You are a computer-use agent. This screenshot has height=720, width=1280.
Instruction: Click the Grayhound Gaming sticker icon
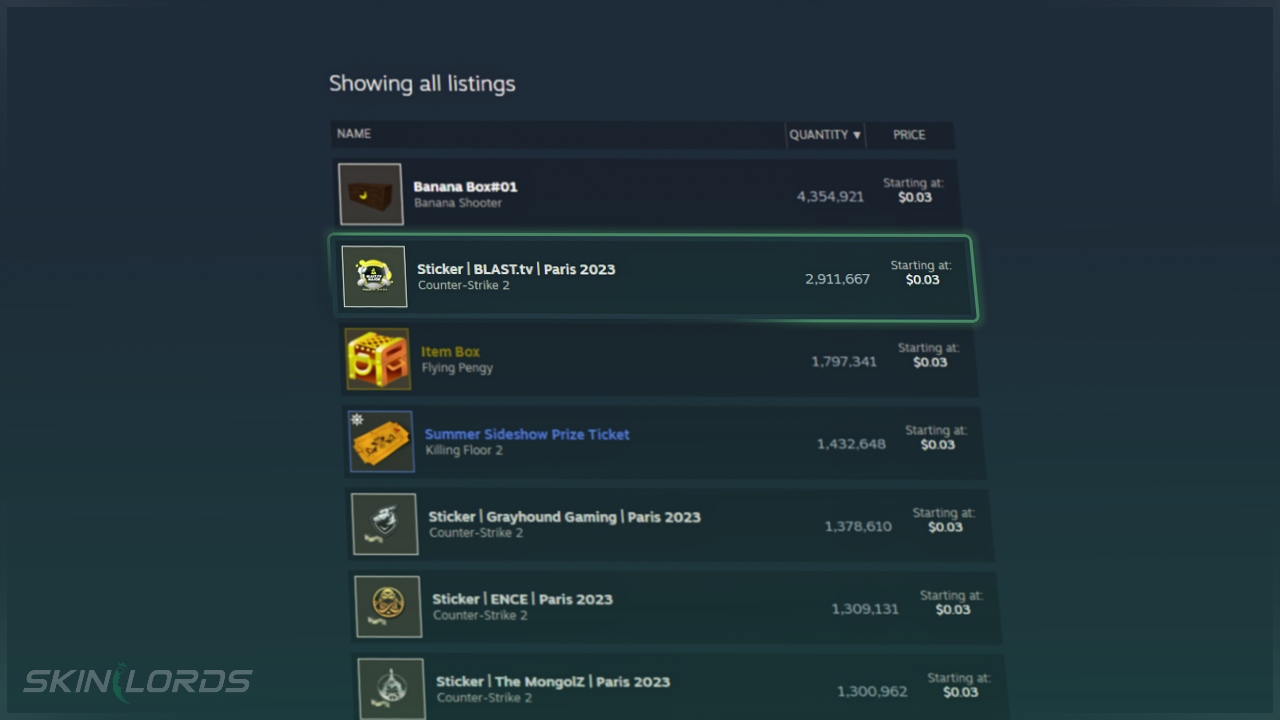(385, 524)
